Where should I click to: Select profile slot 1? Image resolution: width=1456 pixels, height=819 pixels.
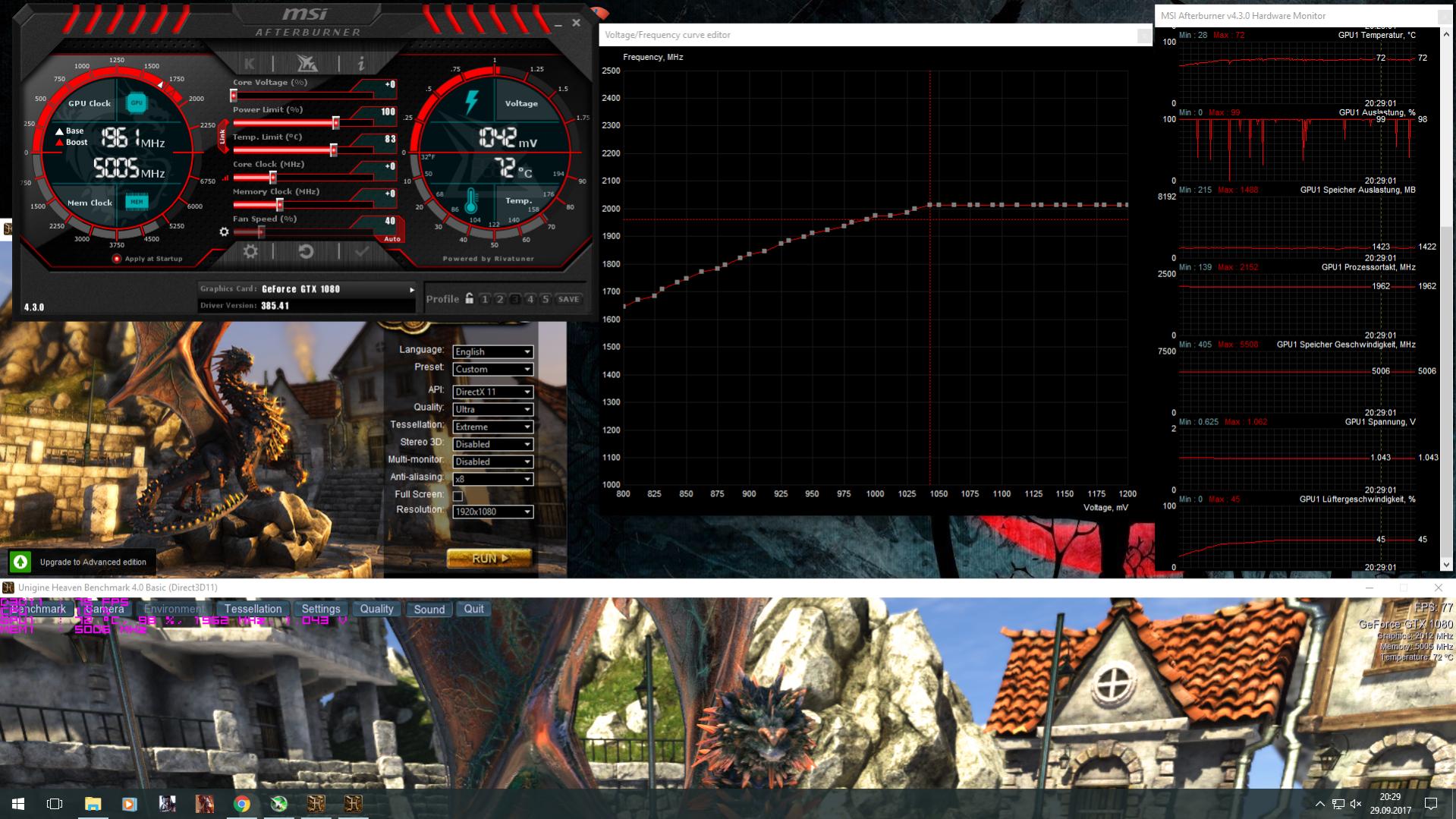(485, 299)
